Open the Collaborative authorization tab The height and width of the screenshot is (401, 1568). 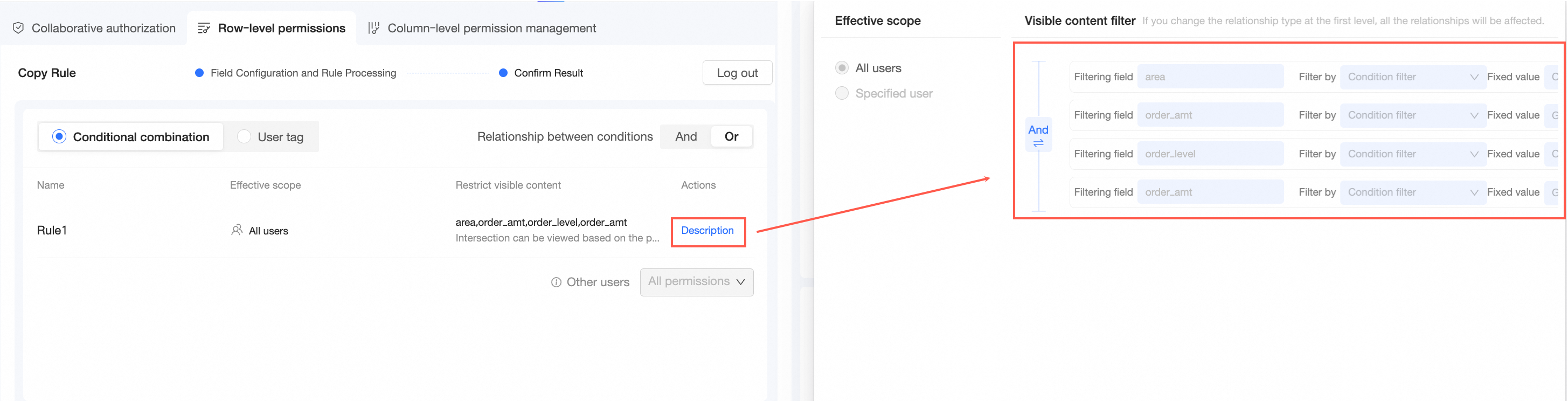point(94,28)
